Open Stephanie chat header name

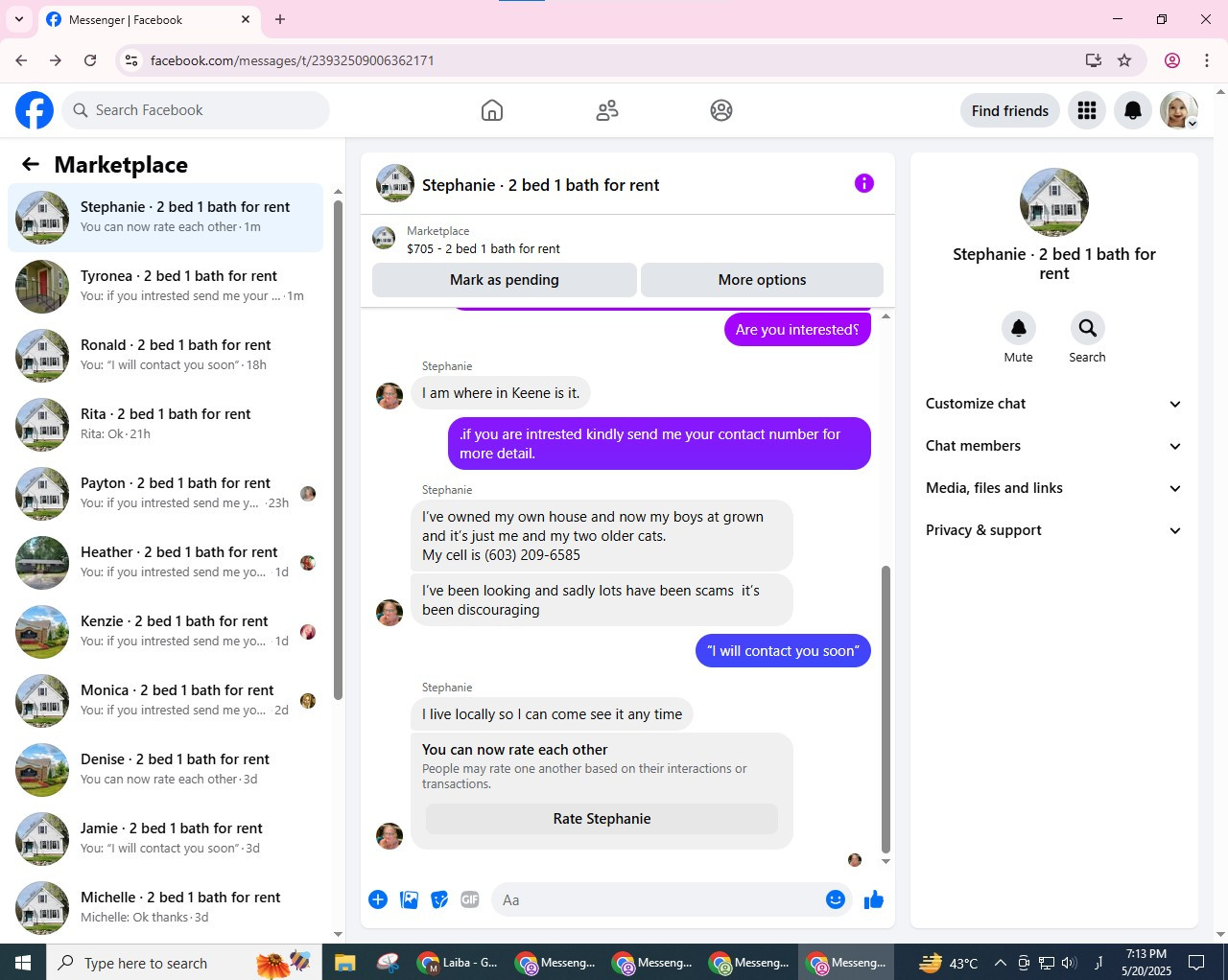[541, 185]
